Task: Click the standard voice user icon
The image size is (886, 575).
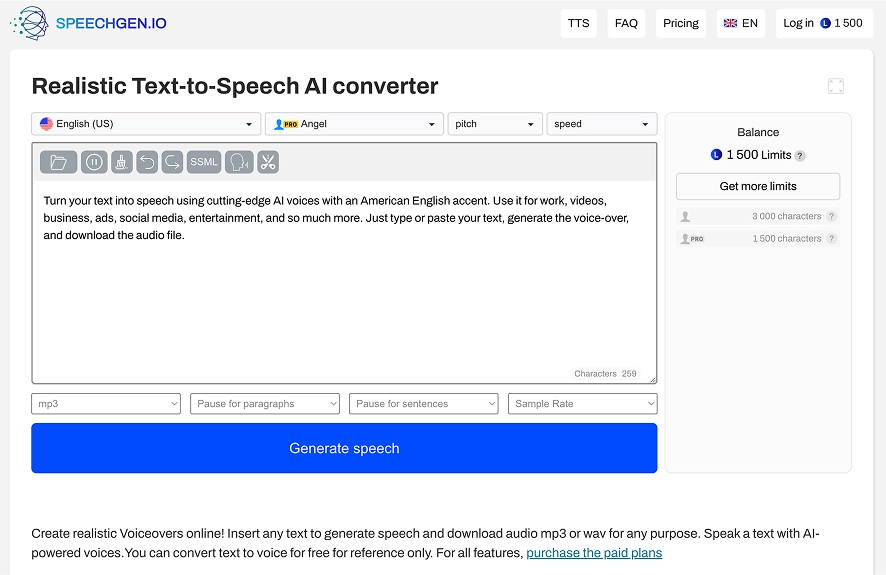Action: [685, 216]
